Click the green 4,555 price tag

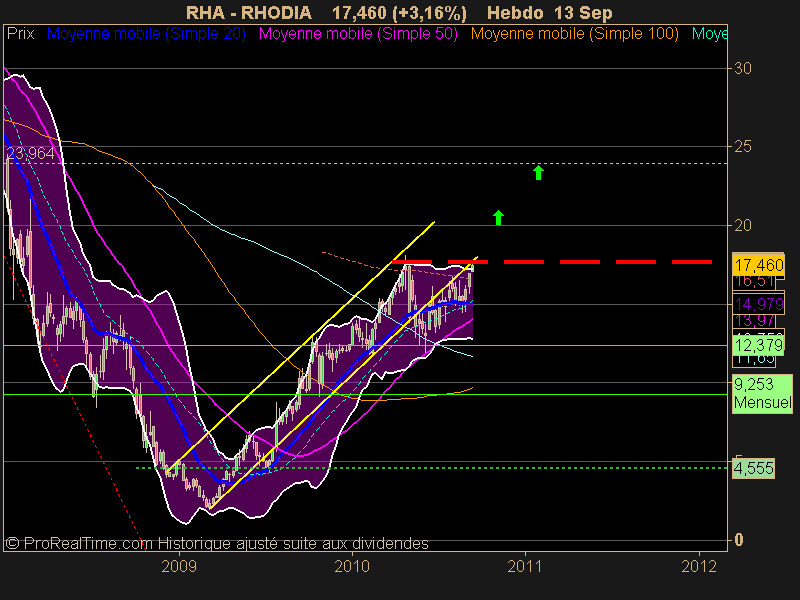click(754, 468)
